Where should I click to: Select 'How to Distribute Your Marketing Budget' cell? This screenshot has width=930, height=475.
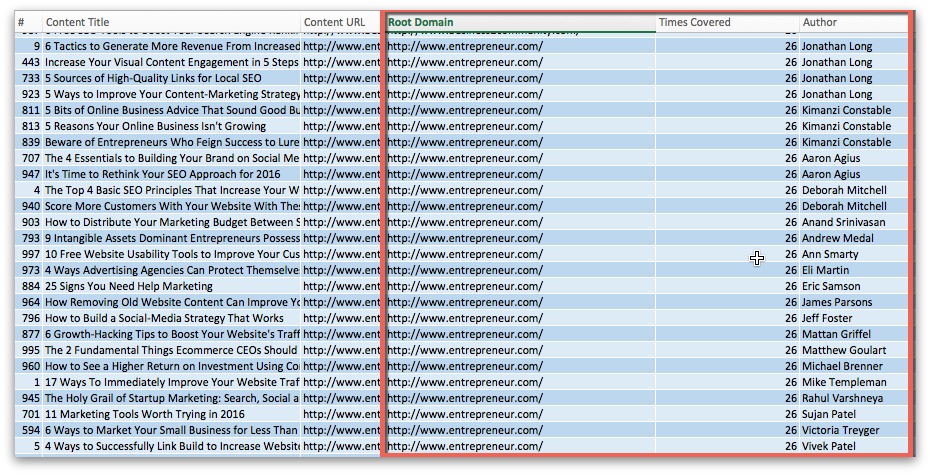tap(171, 222)
